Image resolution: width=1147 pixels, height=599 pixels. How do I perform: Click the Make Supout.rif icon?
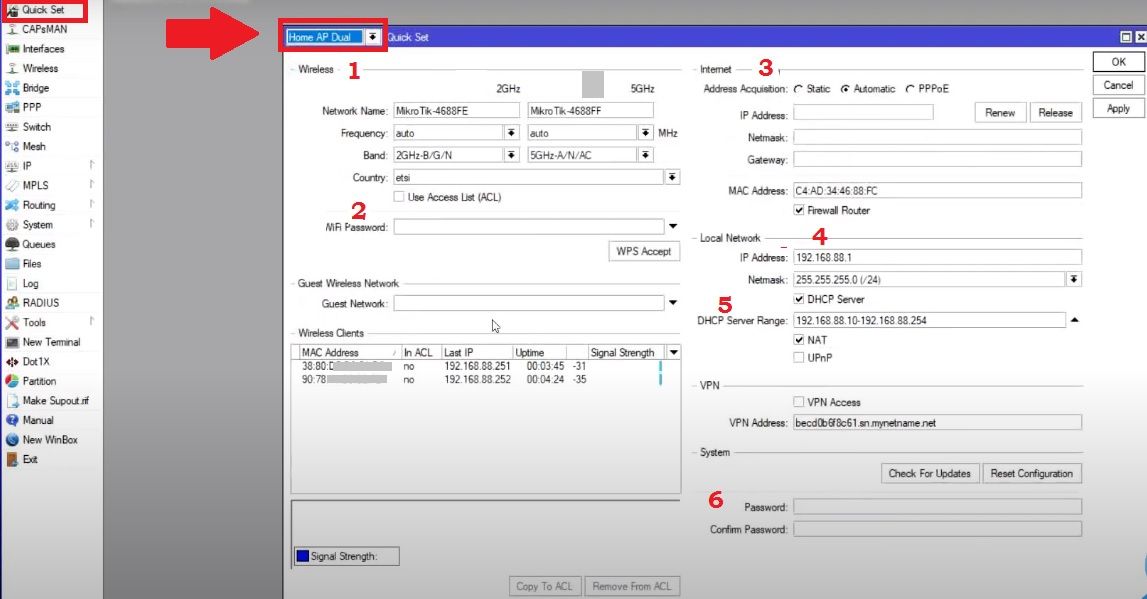click(12, 401)
